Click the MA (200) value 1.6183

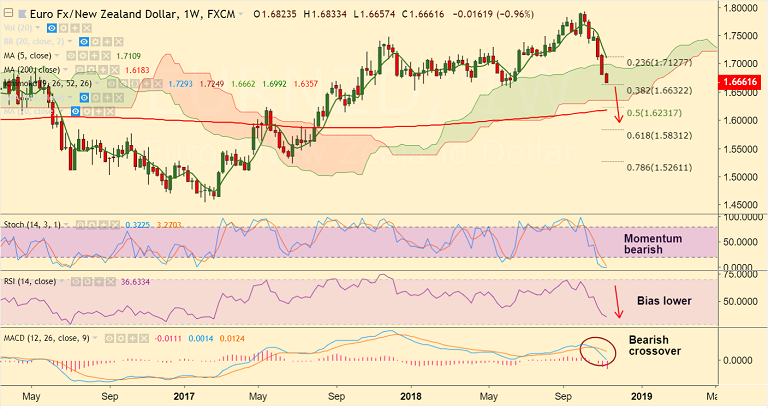coord(137,70)
